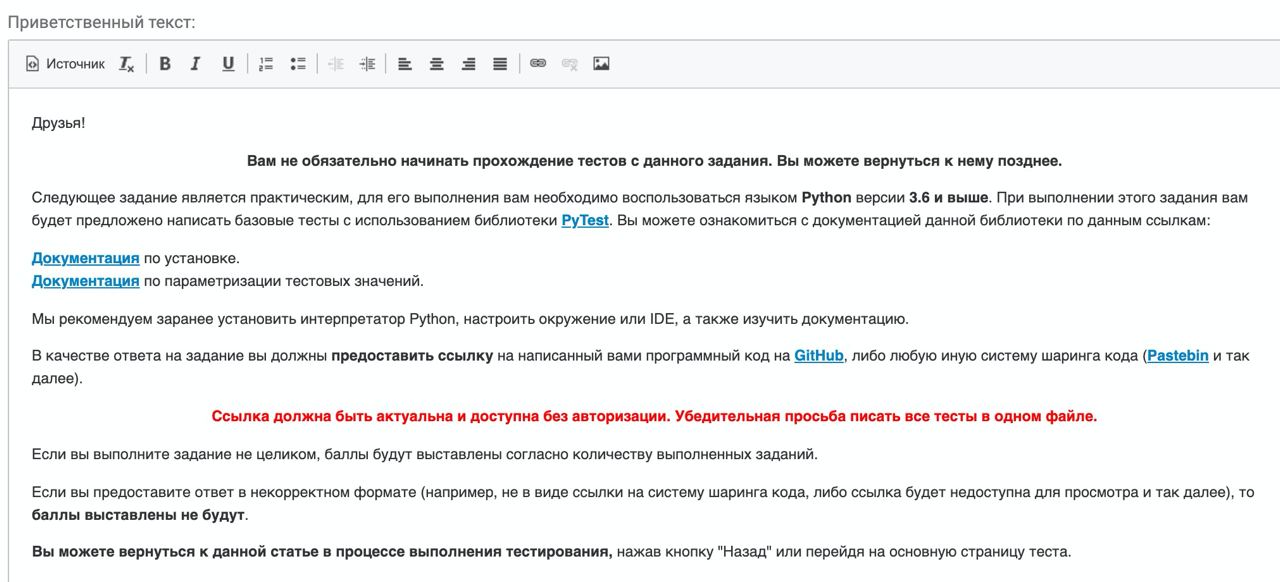Click the bold centered 'Вам не обязательно начинать' line
The image size is (1280, 582).
pyautogui.click(x=654, y=160)
